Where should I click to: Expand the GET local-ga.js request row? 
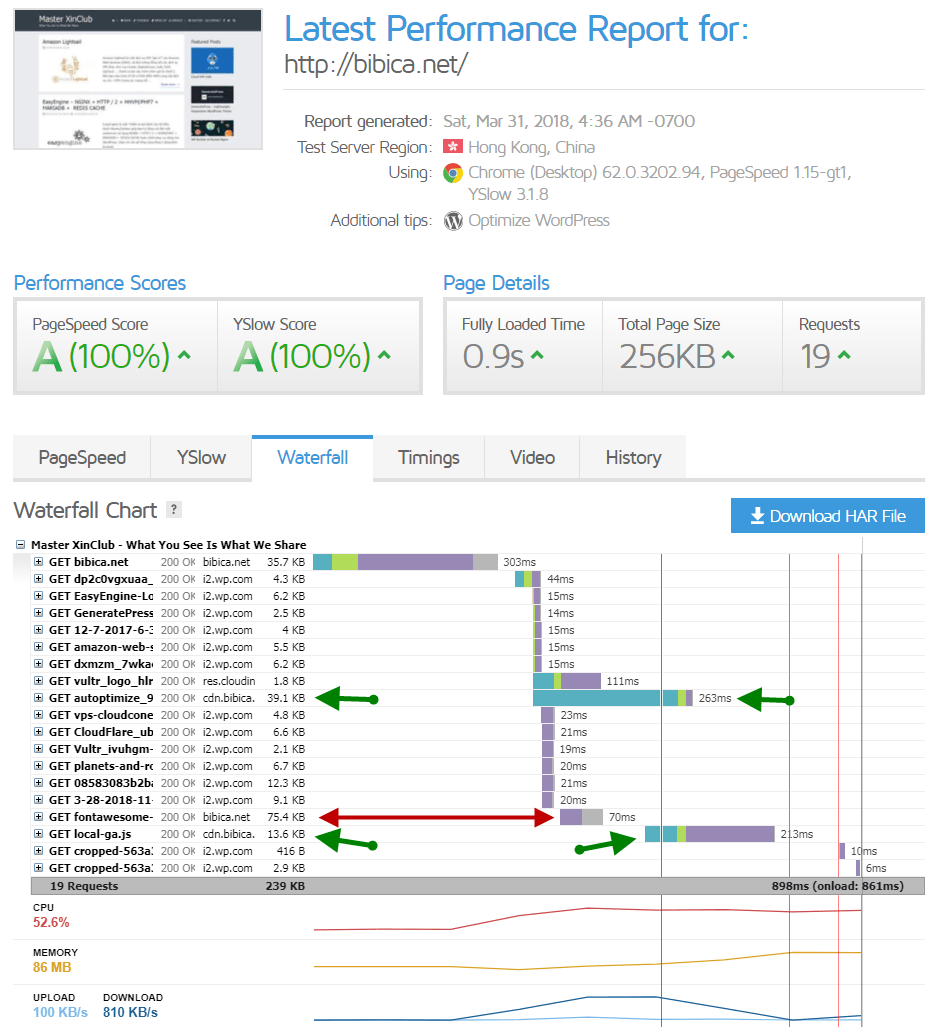point(39,834)
